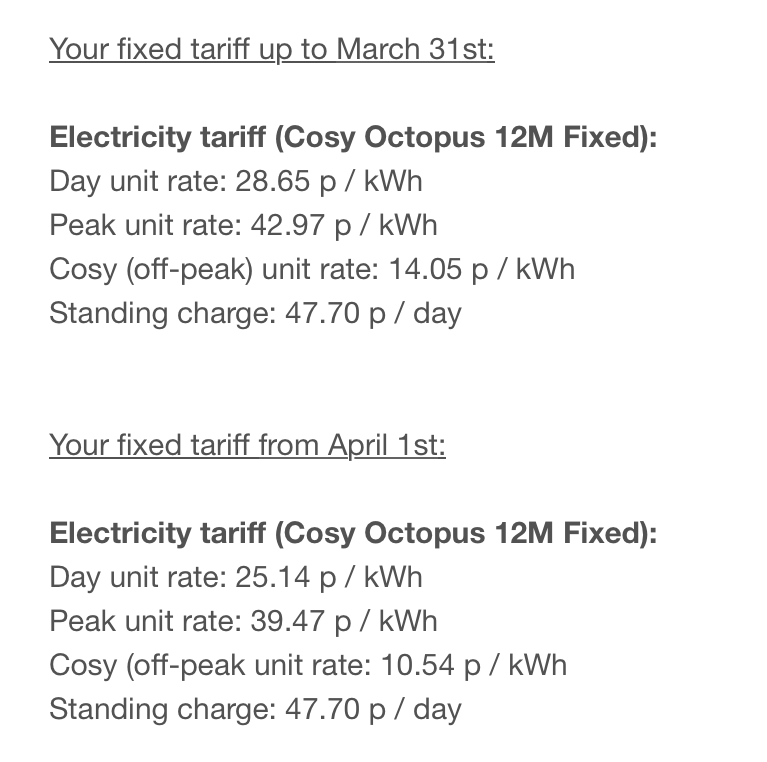Screen dimensions: 767x762
Task: Click the value 39.47 in new peak rate
Action: point(288,622)
